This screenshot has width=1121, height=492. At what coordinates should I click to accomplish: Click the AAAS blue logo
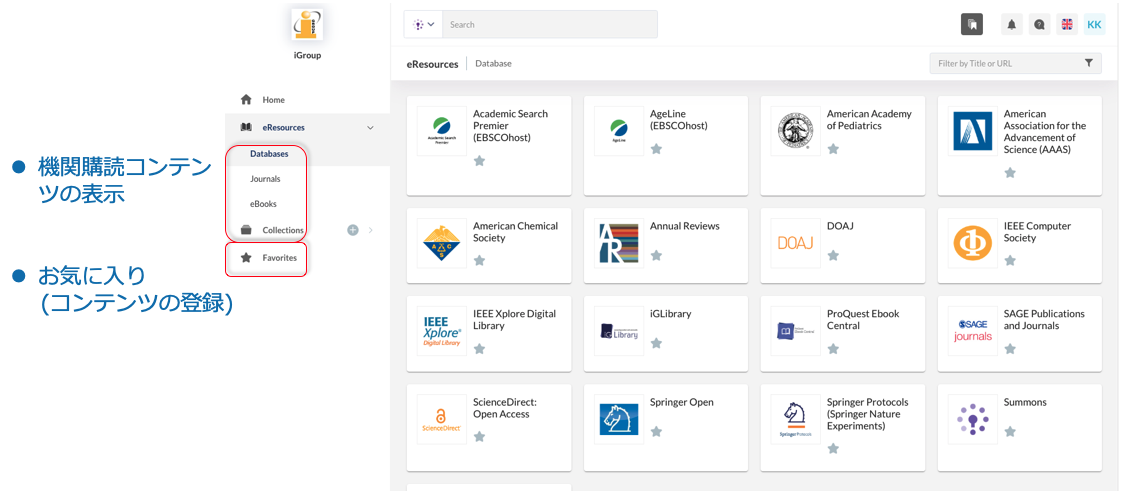[x=972, y=131]
